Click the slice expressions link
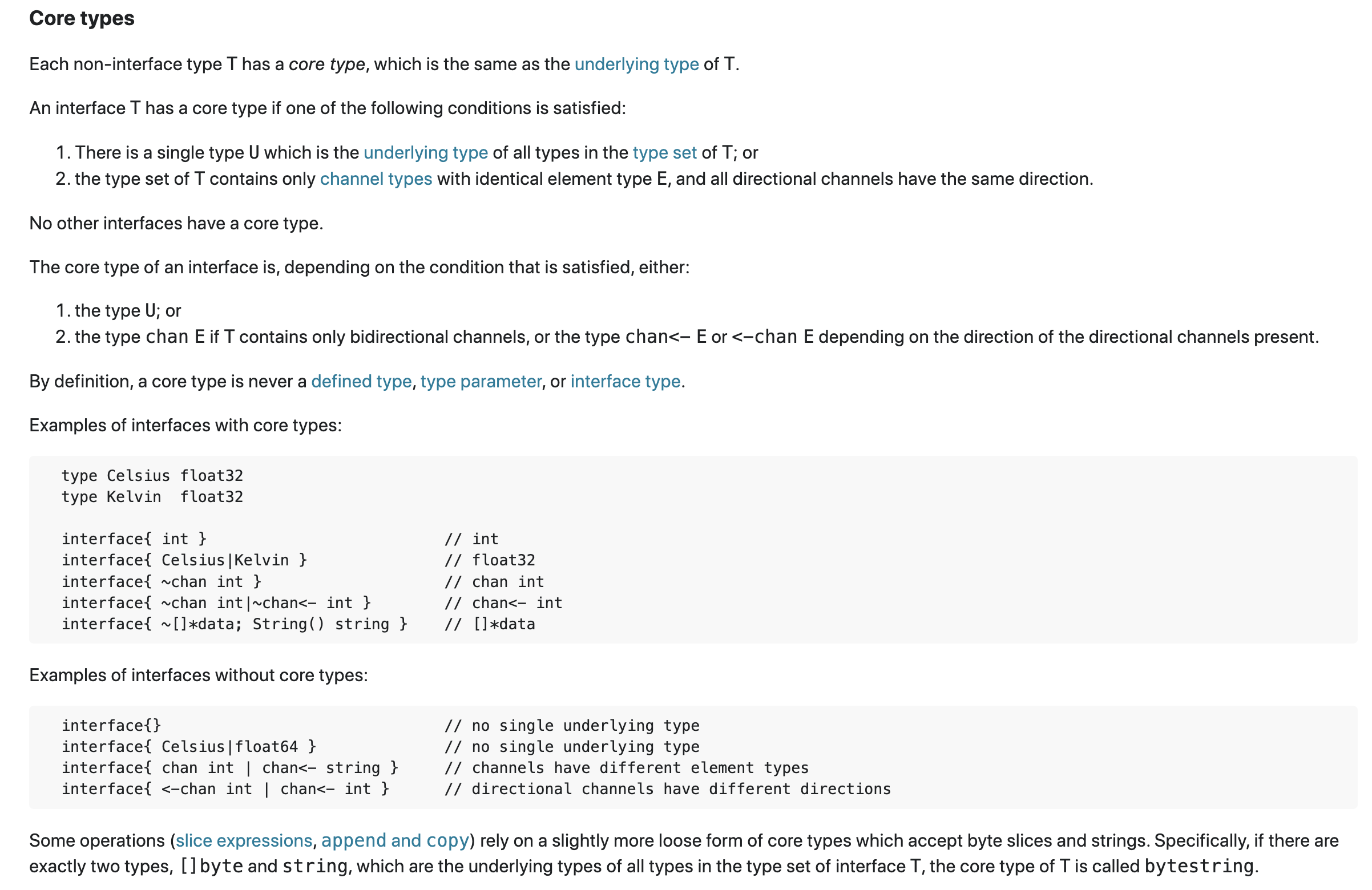This screenshot has height=890, width=1372. [x=244, y=841]
